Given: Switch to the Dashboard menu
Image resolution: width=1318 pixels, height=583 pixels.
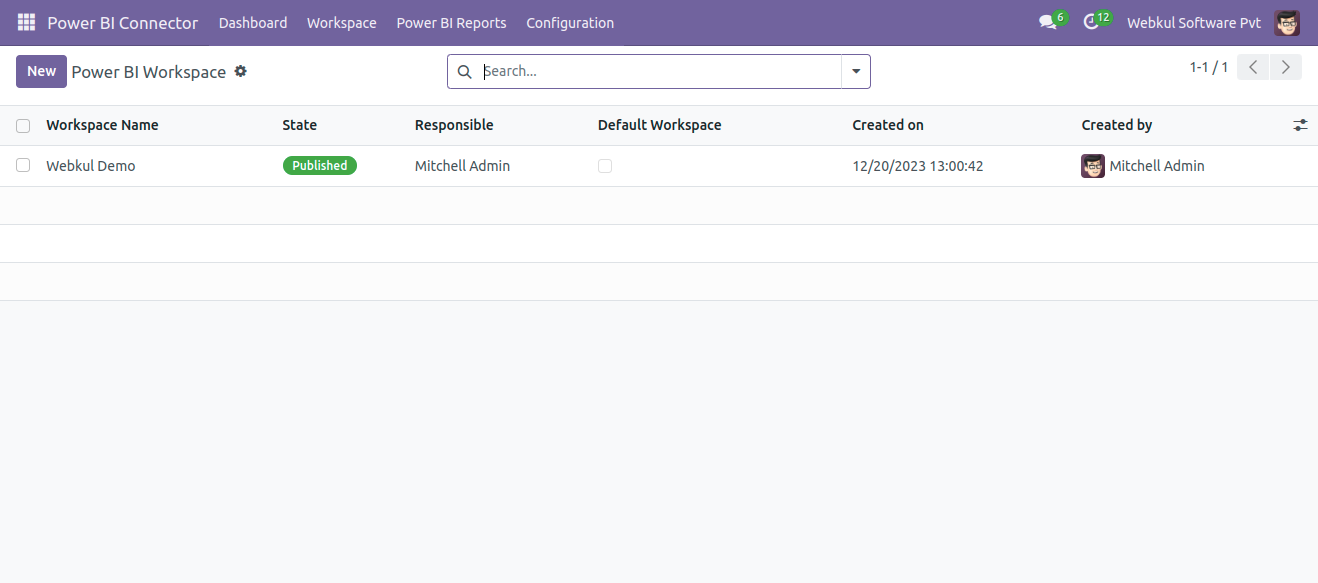Looking at the screenshot, I should coord(252,22).
